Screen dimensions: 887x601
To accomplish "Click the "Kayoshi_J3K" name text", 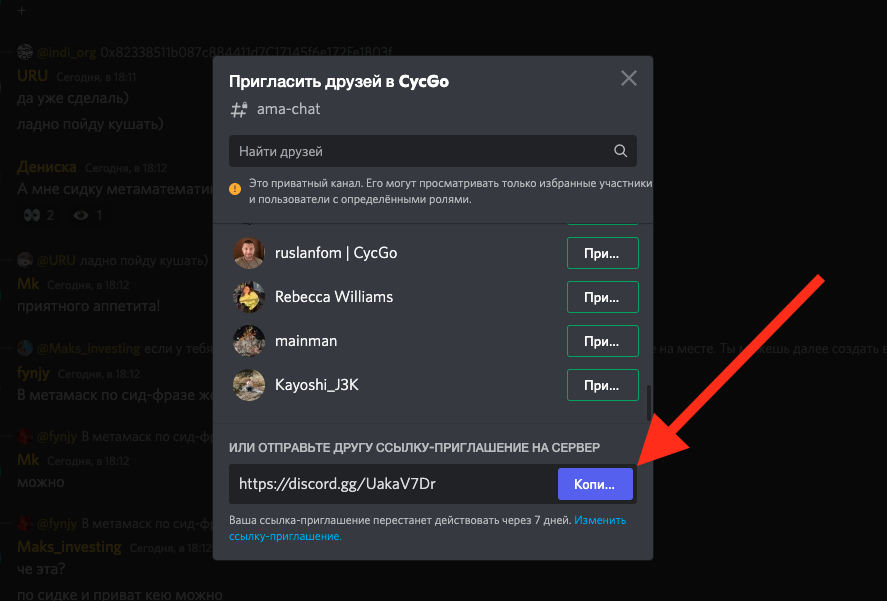I will click(317, 385).
